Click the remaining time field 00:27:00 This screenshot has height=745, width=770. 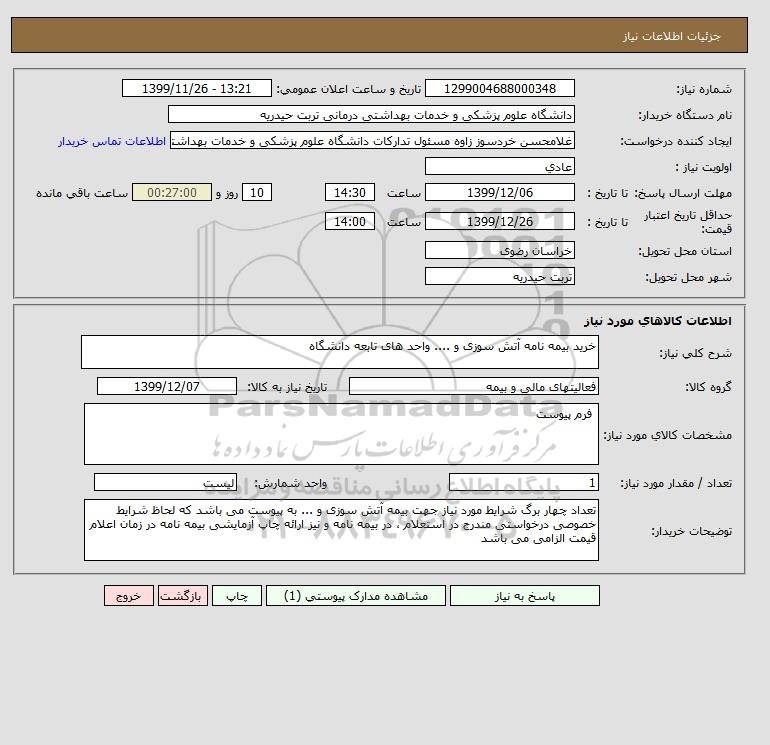point(172,193)
